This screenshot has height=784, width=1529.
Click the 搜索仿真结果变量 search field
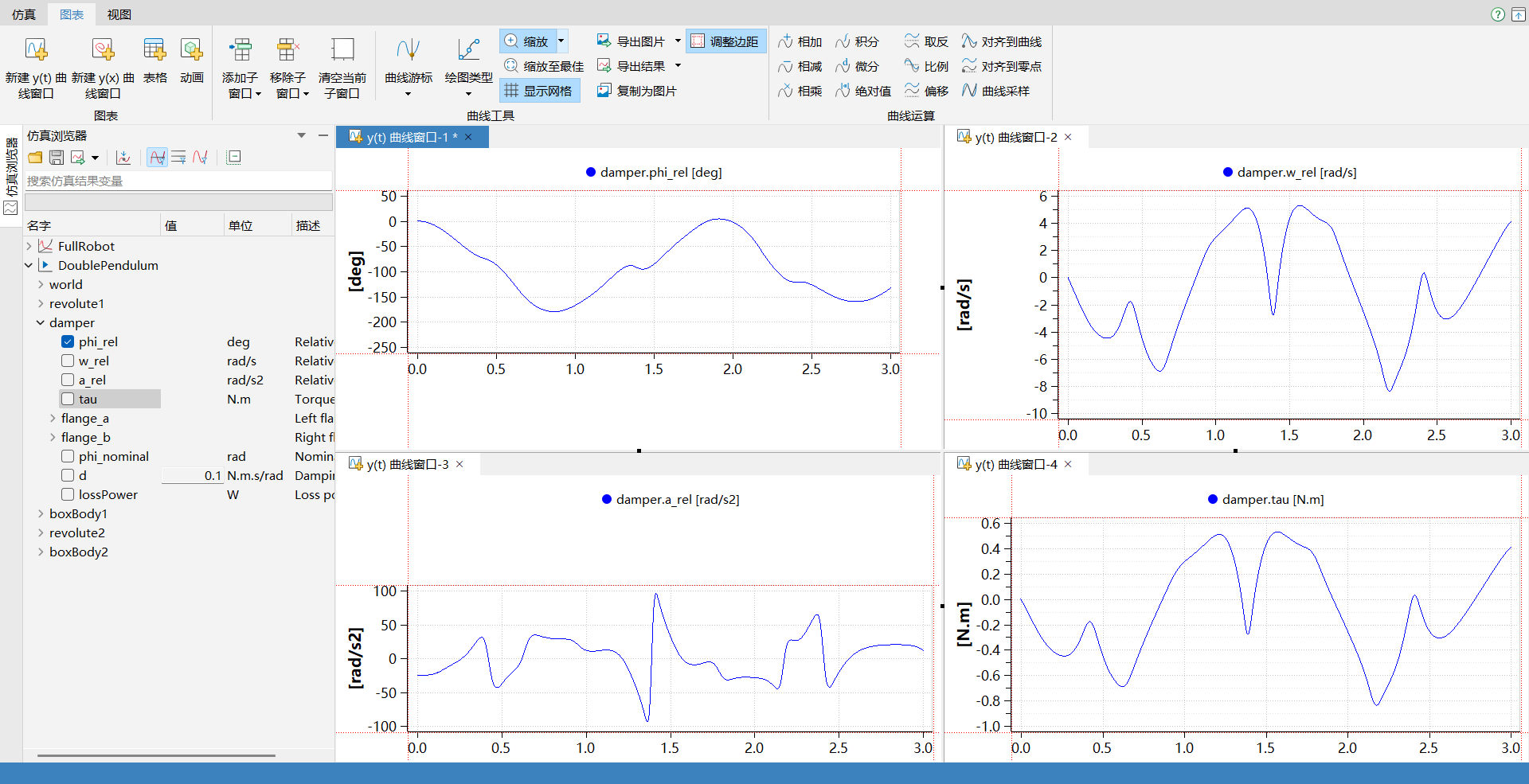pyautogui.click(x=178, y=181)
